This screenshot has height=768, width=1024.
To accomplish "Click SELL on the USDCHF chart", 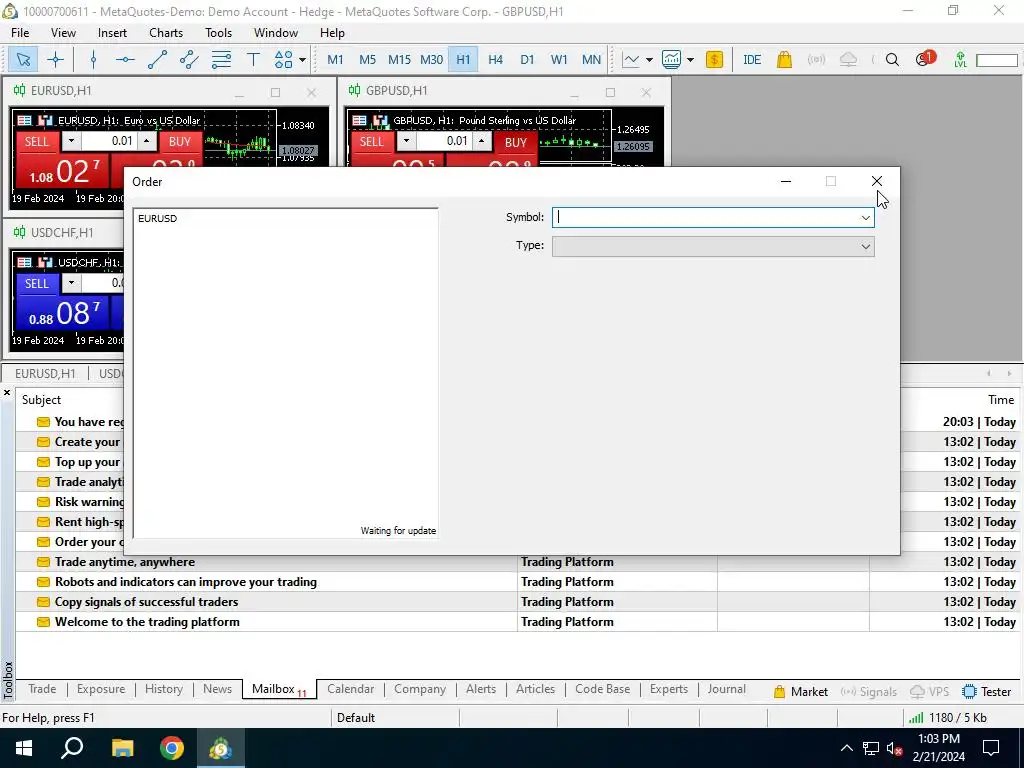I will pyautogui.click(x=37, y=283).
